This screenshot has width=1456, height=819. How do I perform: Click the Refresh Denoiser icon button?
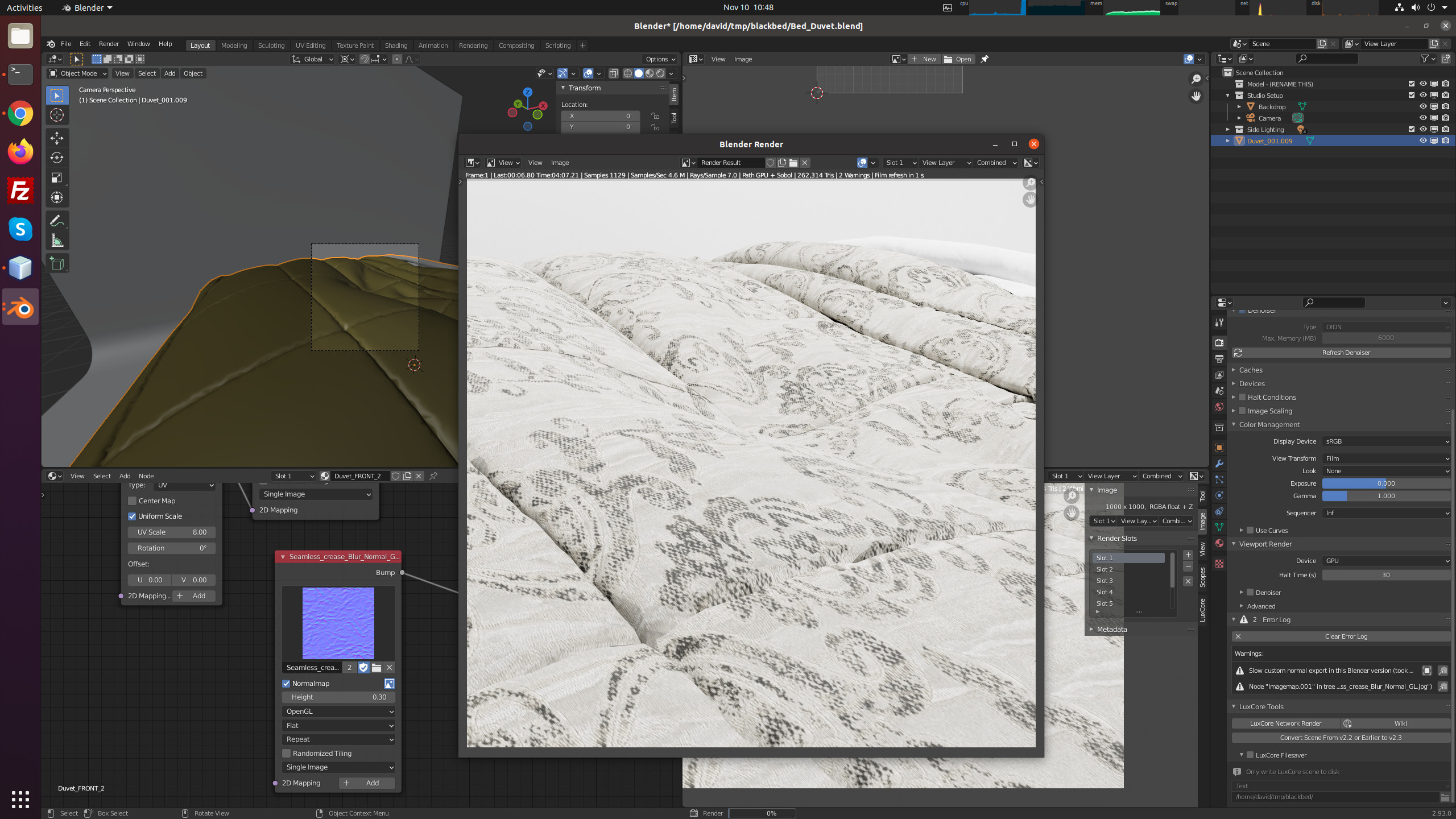click(x=1238, y=353)
